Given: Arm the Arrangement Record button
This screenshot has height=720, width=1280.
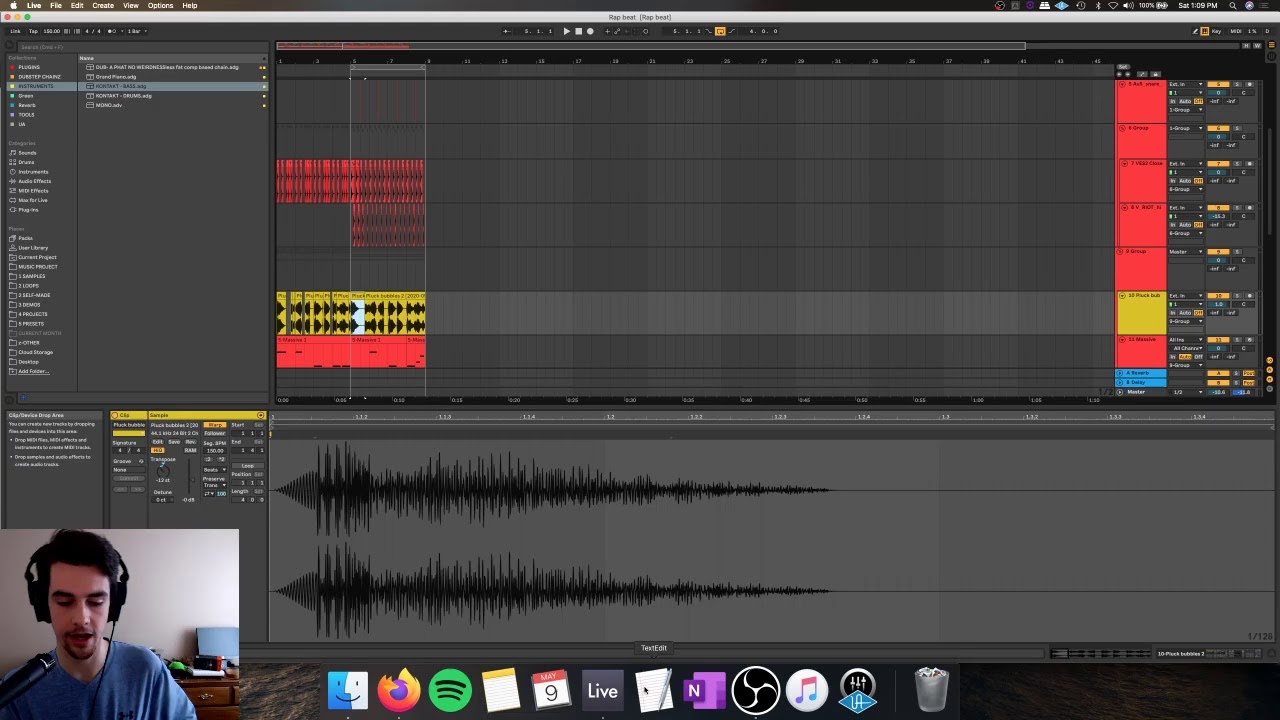Looking at the screenshot, I should coord(590,31).
